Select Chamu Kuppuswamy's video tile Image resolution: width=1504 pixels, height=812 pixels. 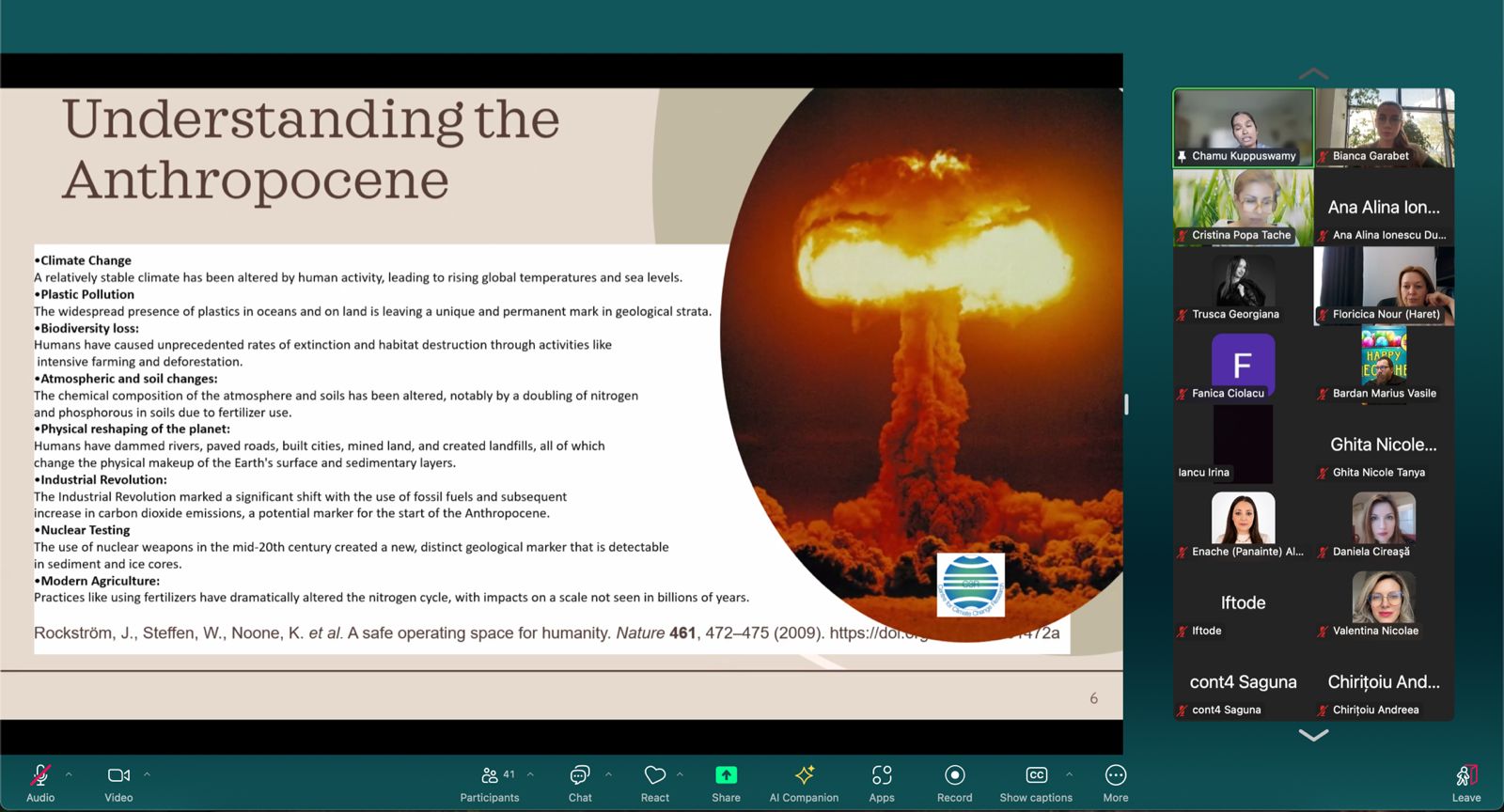(1243, 128)
